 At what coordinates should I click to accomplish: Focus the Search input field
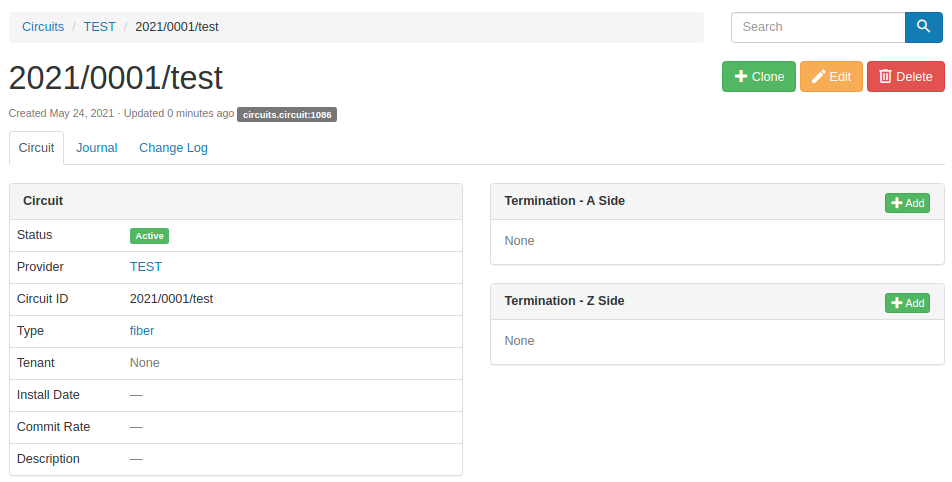coord(818,27)
